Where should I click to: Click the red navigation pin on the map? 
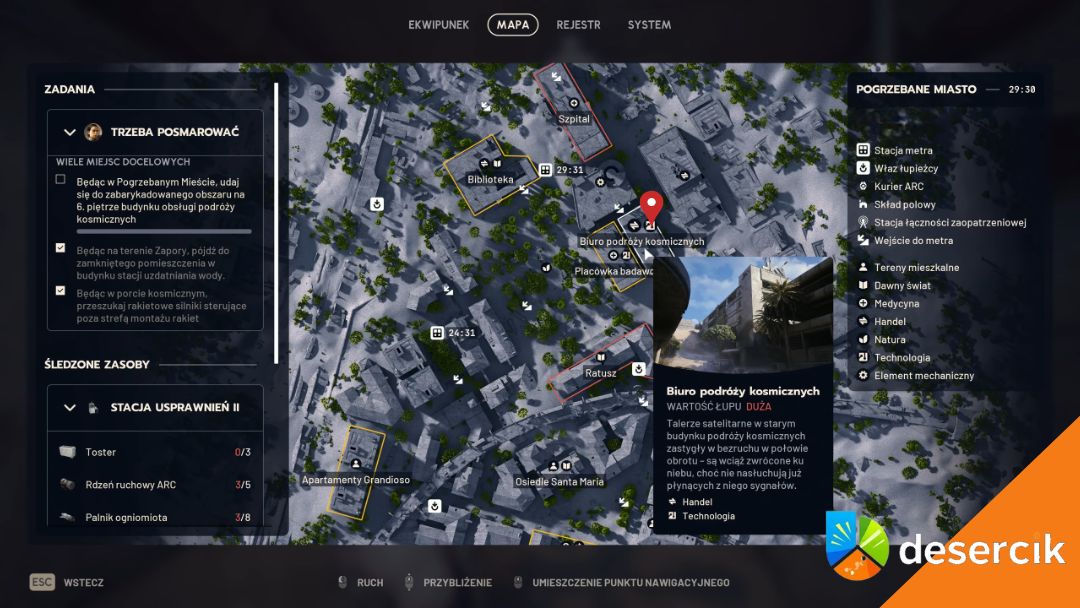[651, 205]
